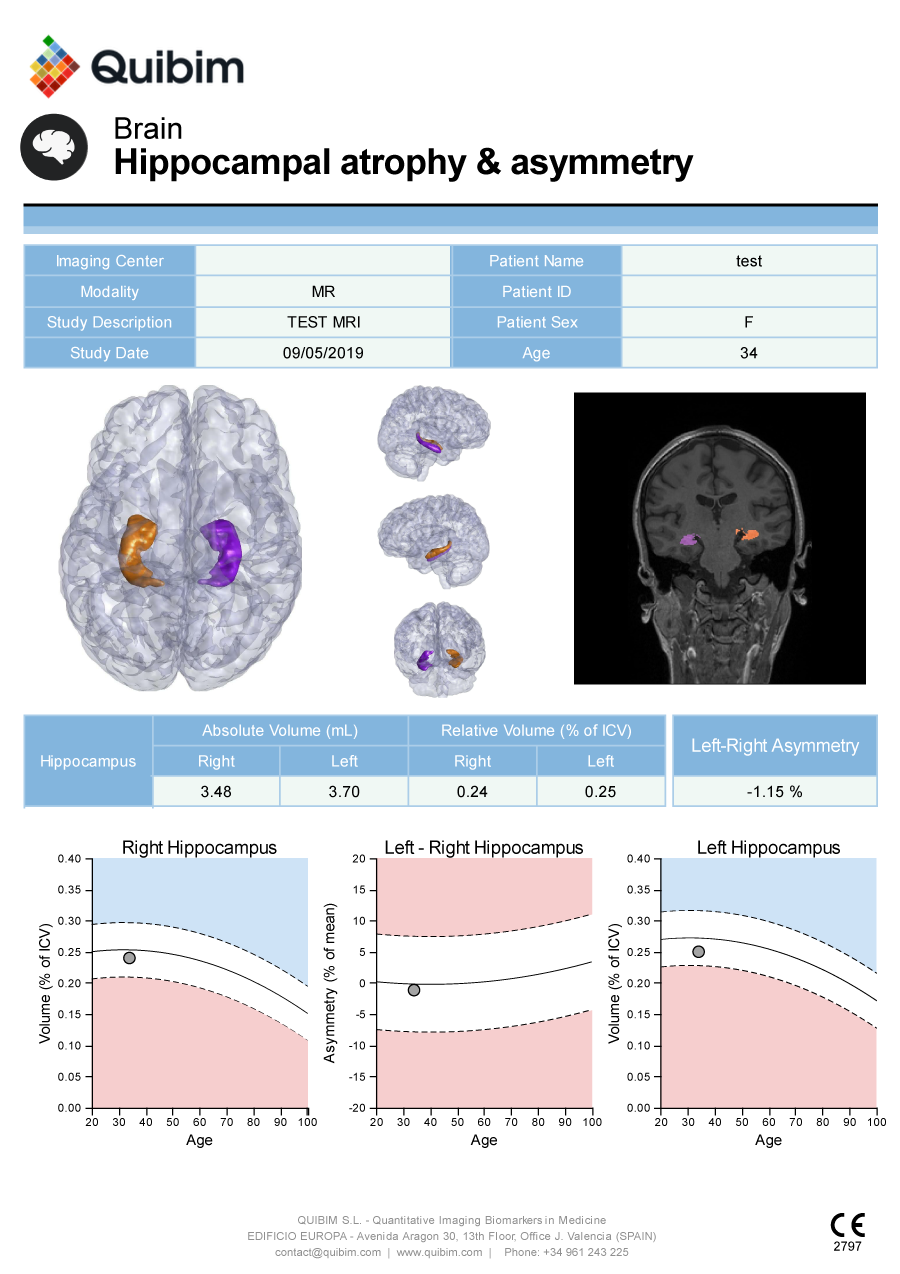Click the CE 2797 certification mark

coord(847,1233)
